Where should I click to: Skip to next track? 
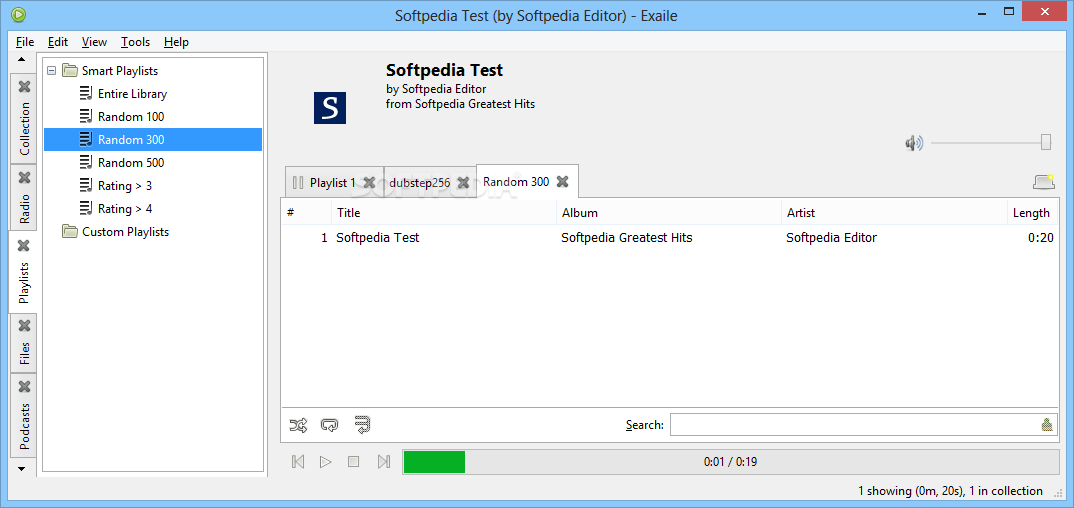(384, 461)
